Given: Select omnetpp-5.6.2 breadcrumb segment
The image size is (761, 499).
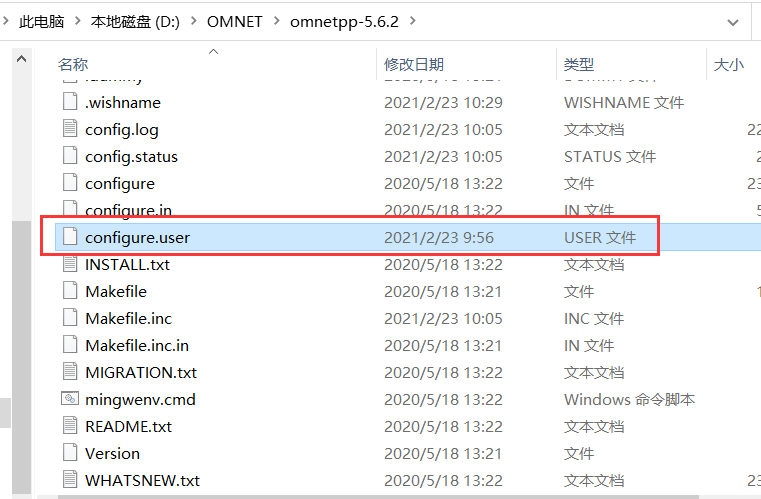Looking at the screenshot, I should pos(345,22).
